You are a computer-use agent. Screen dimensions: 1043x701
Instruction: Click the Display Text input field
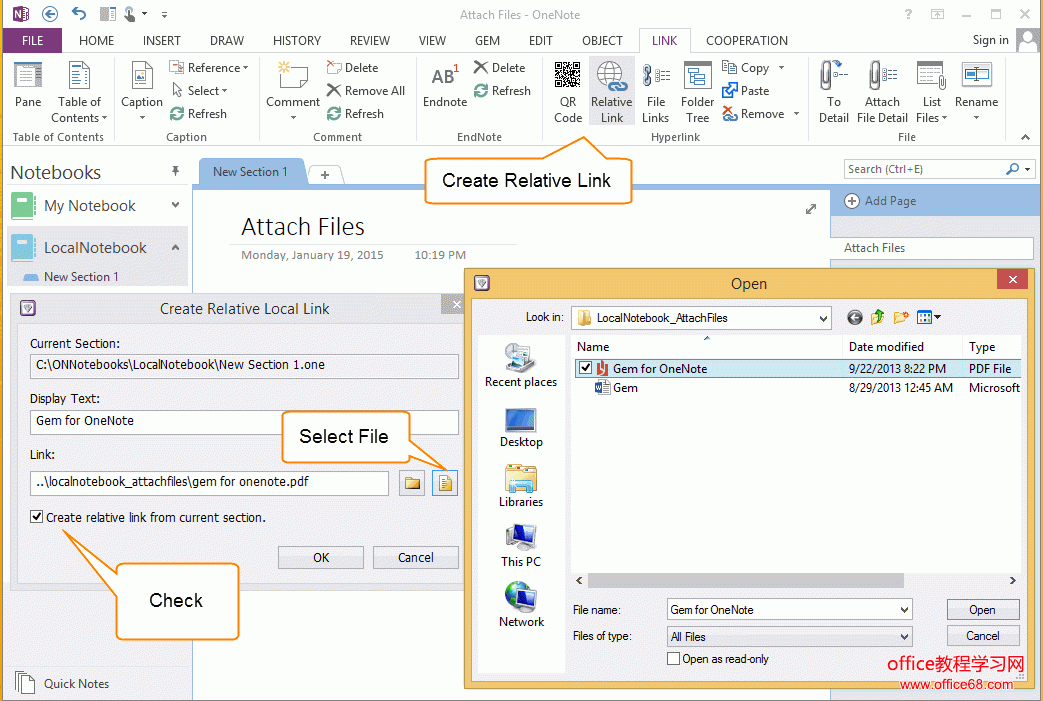click(x=244, y=421)
